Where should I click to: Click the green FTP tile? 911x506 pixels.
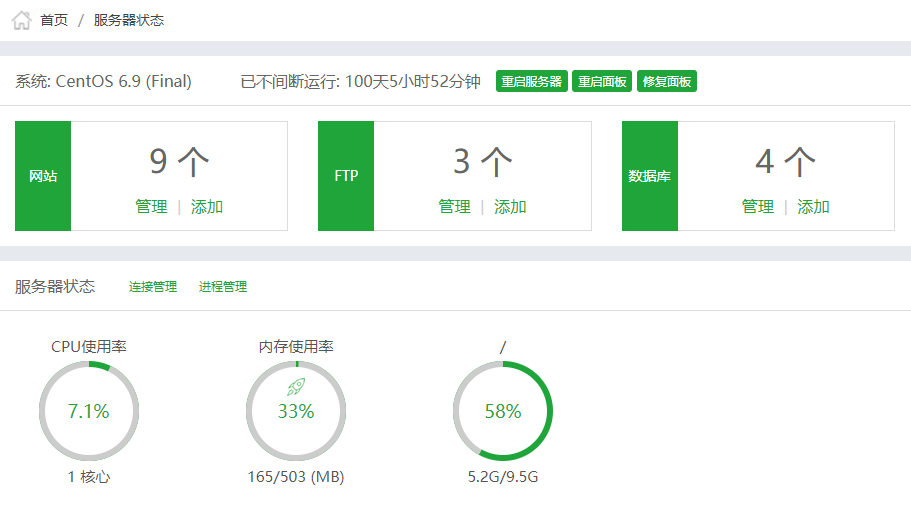tap(346, 176)
